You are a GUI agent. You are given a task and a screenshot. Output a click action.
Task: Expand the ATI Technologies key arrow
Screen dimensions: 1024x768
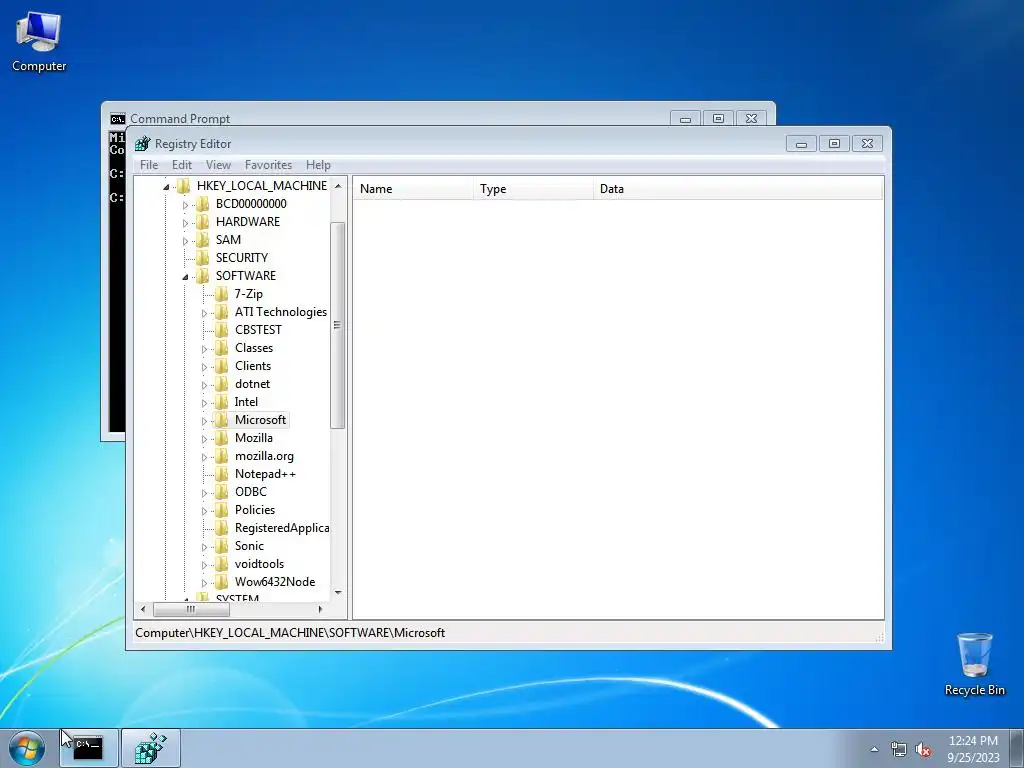click(204, 313)
